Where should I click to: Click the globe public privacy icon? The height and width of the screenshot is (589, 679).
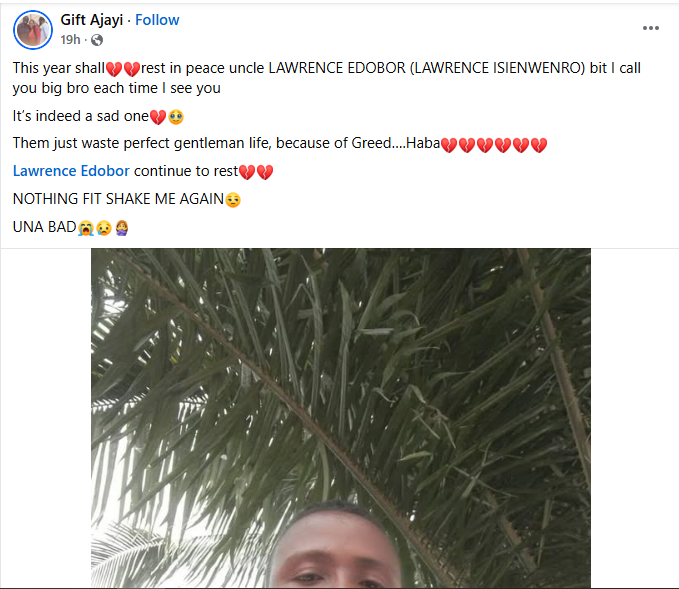[x=97, y=40]
